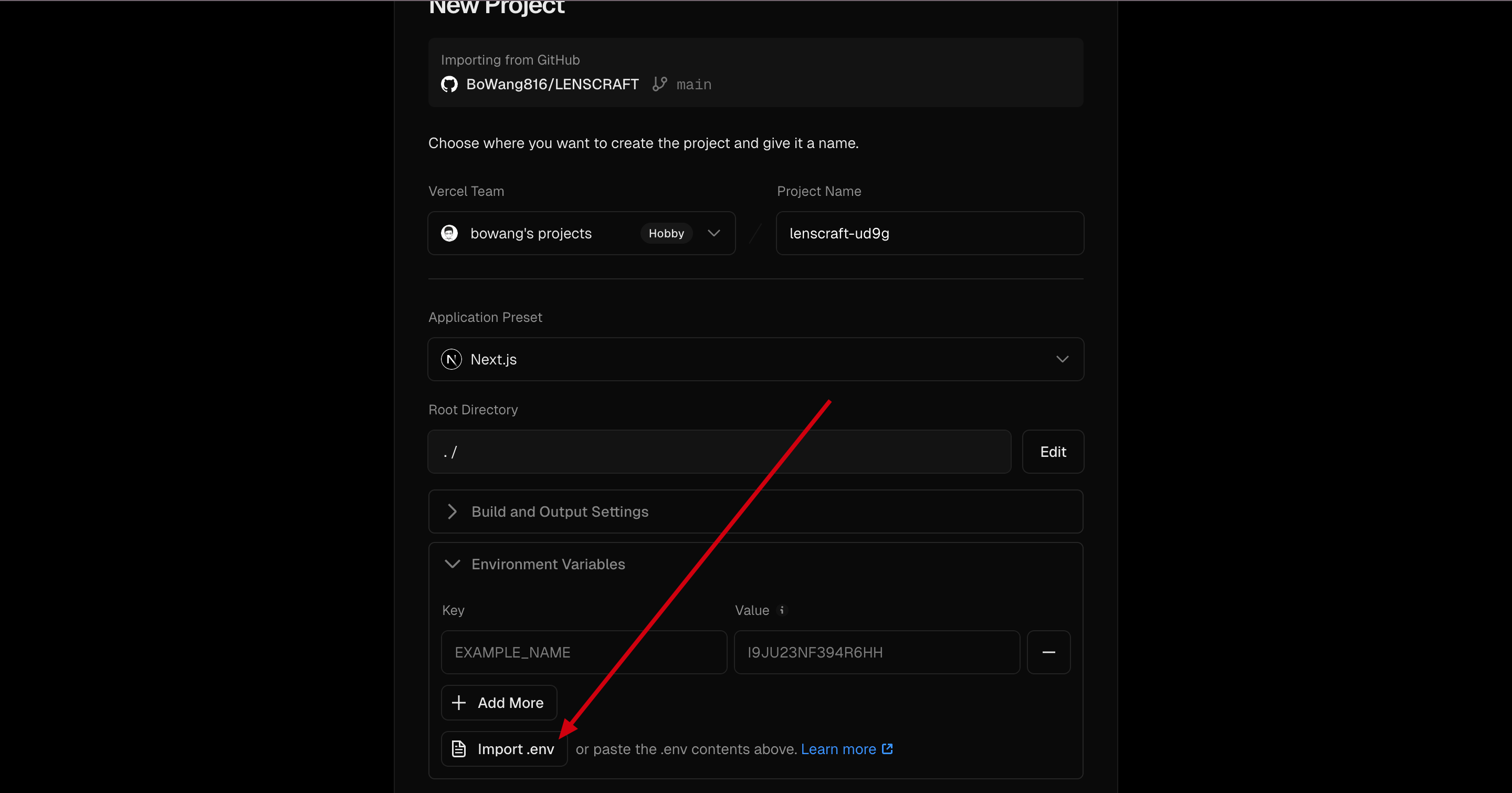Click the Learn more external link icon
This screenshot has height=793, width=1512.
[887, 749]
